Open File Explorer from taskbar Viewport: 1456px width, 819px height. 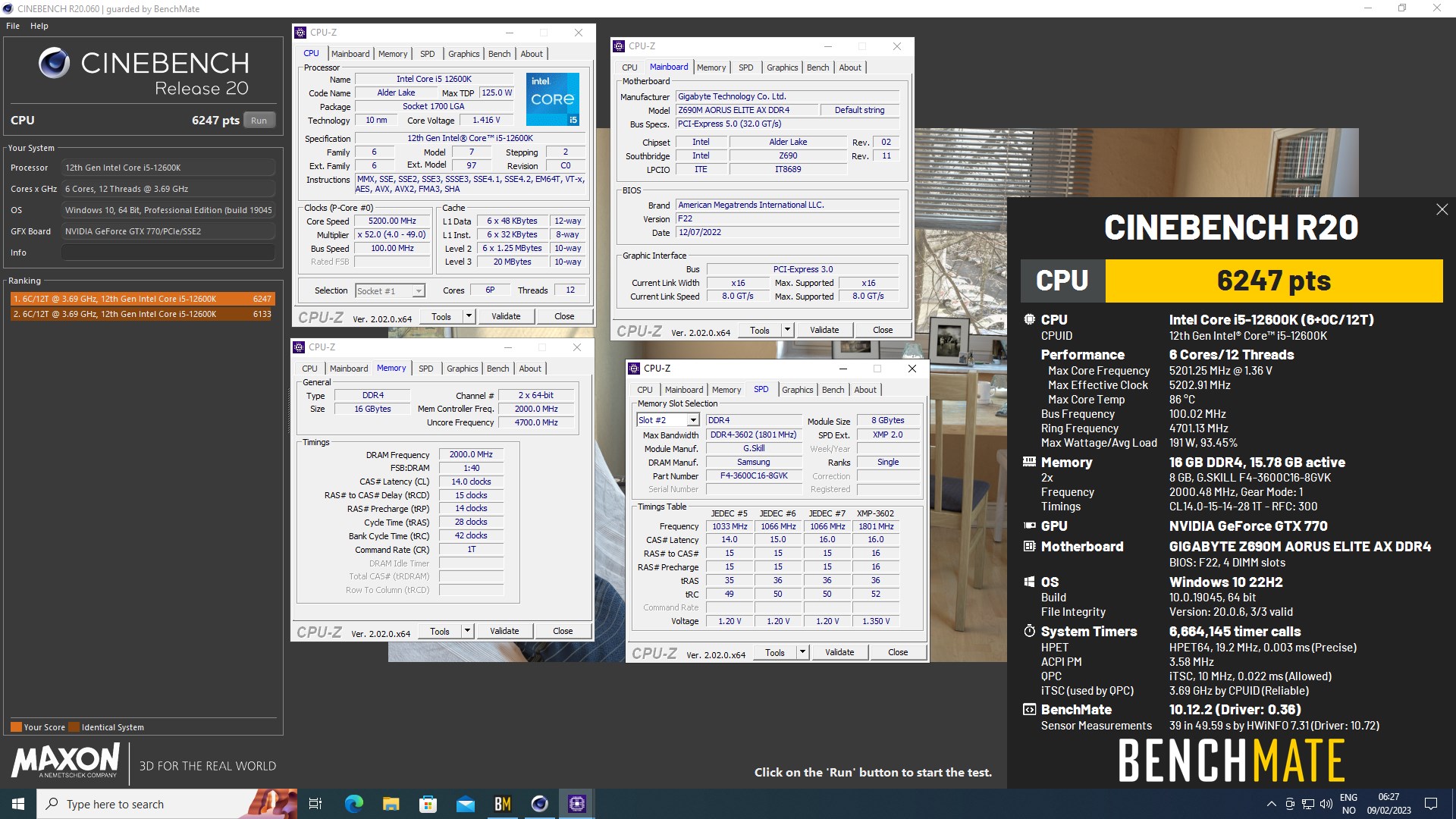pyautogui.click(x=391, y=804)
